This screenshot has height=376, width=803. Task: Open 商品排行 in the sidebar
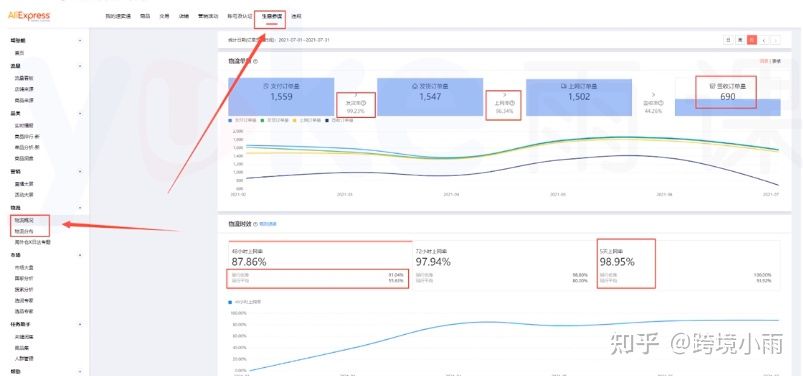[x=27, y=136]
